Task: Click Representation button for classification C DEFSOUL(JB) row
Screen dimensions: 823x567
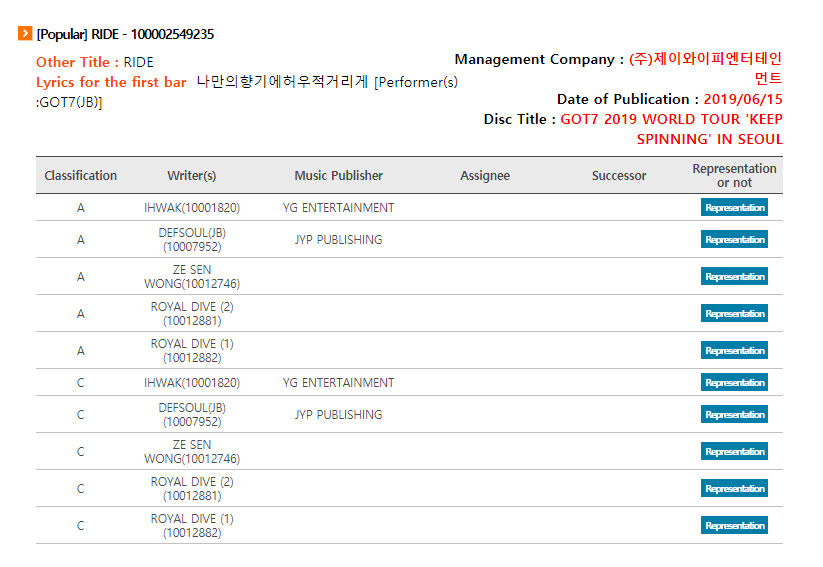Action: [734, 414]
